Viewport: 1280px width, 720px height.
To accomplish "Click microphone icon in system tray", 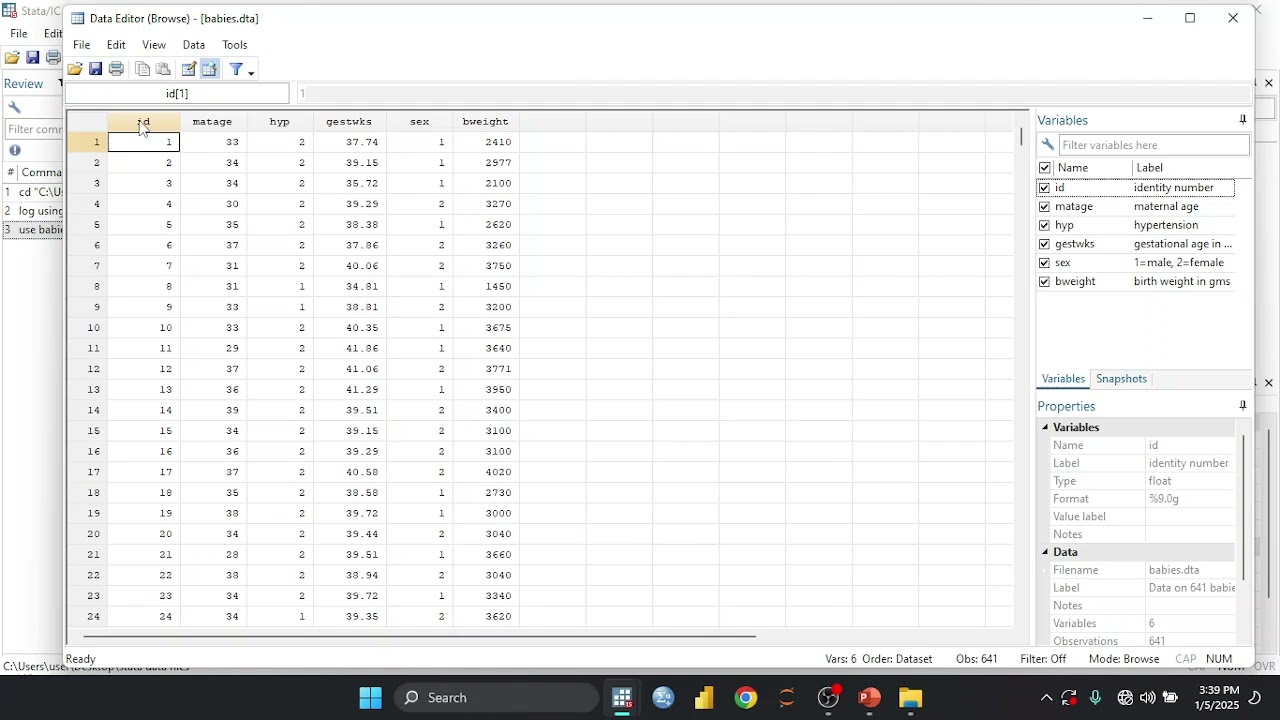I will tap(1096, 698).
